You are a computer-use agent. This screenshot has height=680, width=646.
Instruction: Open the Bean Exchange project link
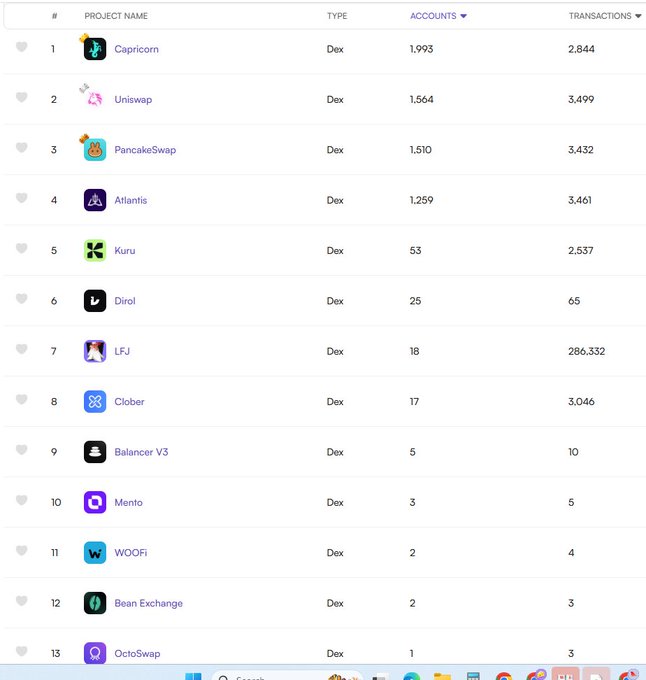click(x=148, y=603)
